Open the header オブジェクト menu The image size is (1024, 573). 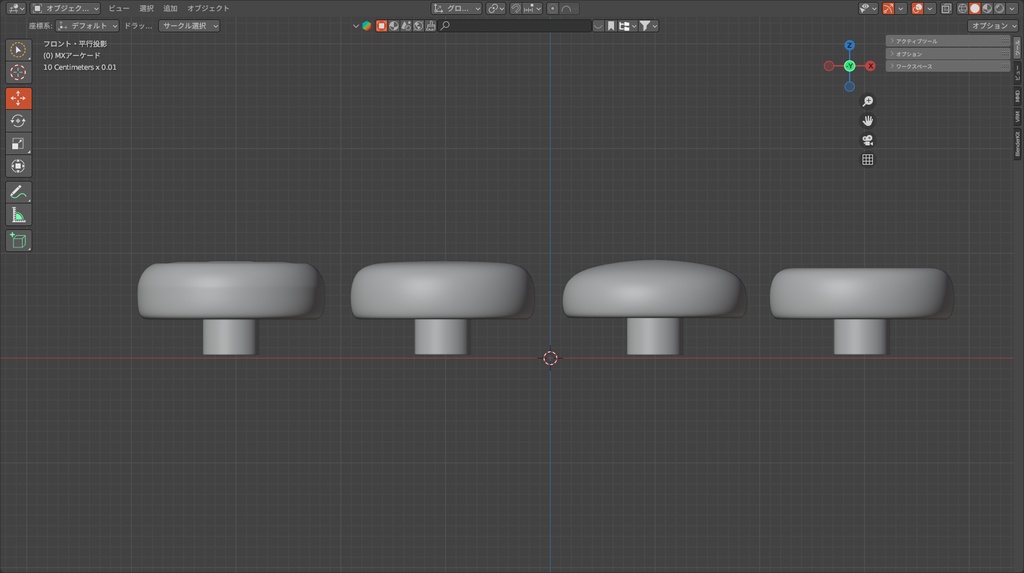208,8
